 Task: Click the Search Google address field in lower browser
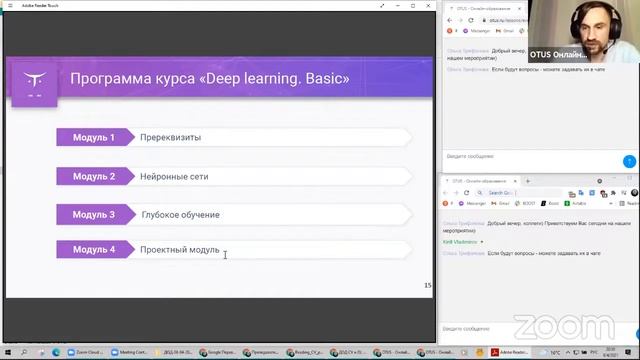tap(519, 193)
